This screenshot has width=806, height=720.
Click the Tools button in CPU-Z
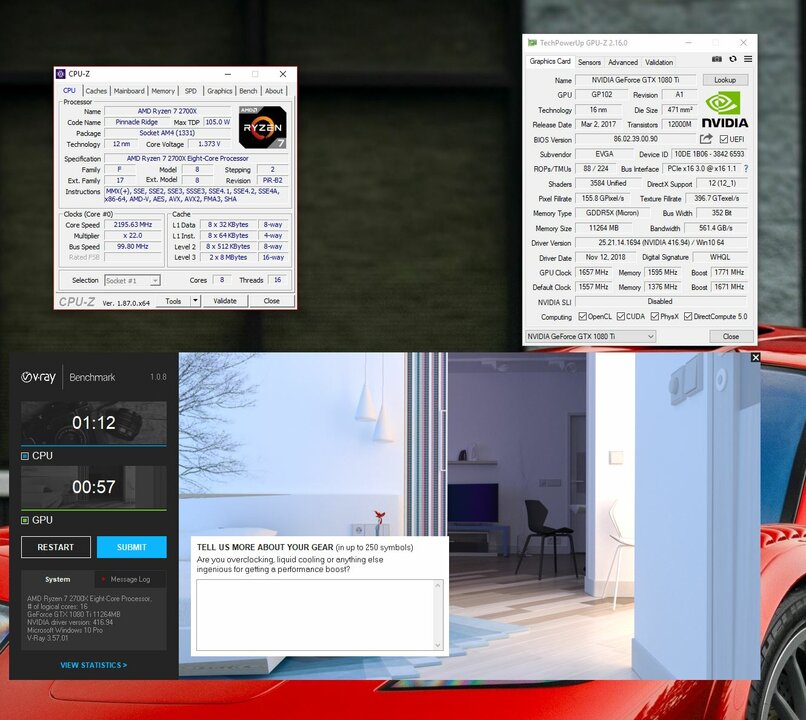[173, 301]
